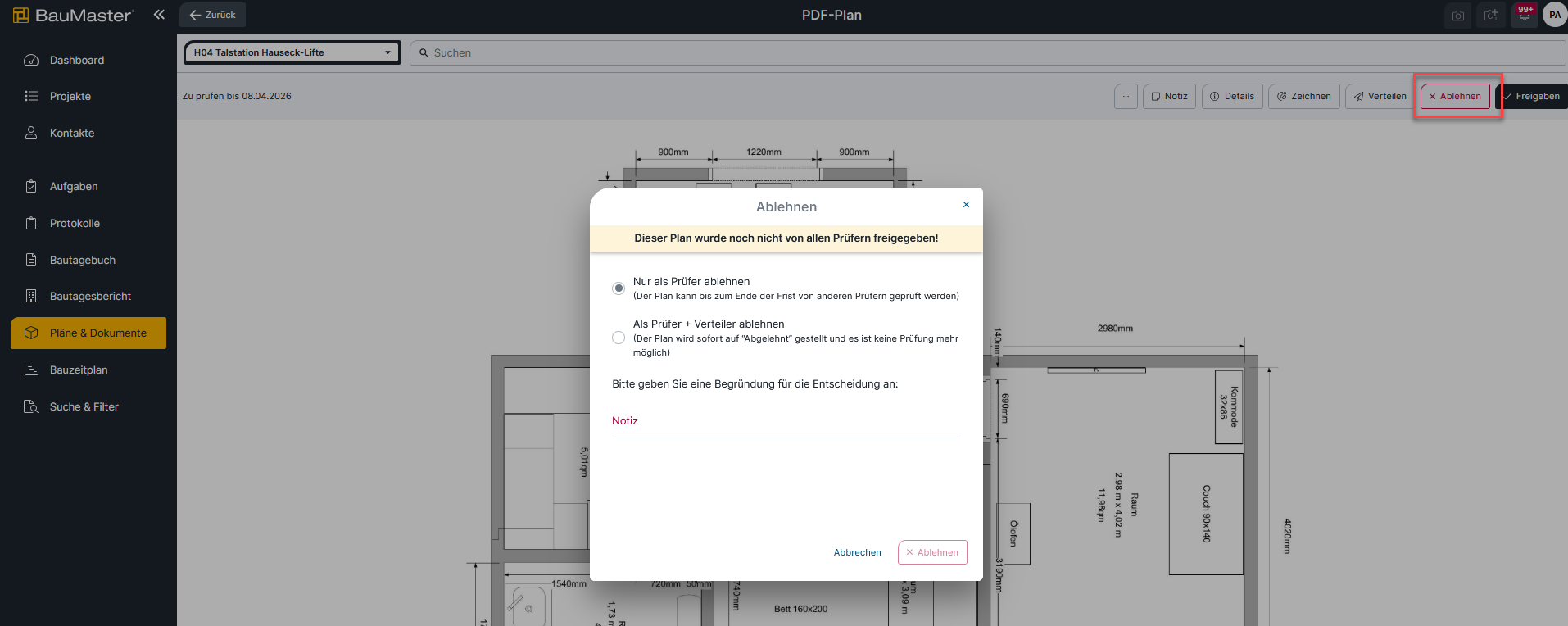Viewport: 1568px width, 626px height.
Task: Go to Bautagebuch in the sidebar
Action: pyautogui.click(x=82, y=260)
